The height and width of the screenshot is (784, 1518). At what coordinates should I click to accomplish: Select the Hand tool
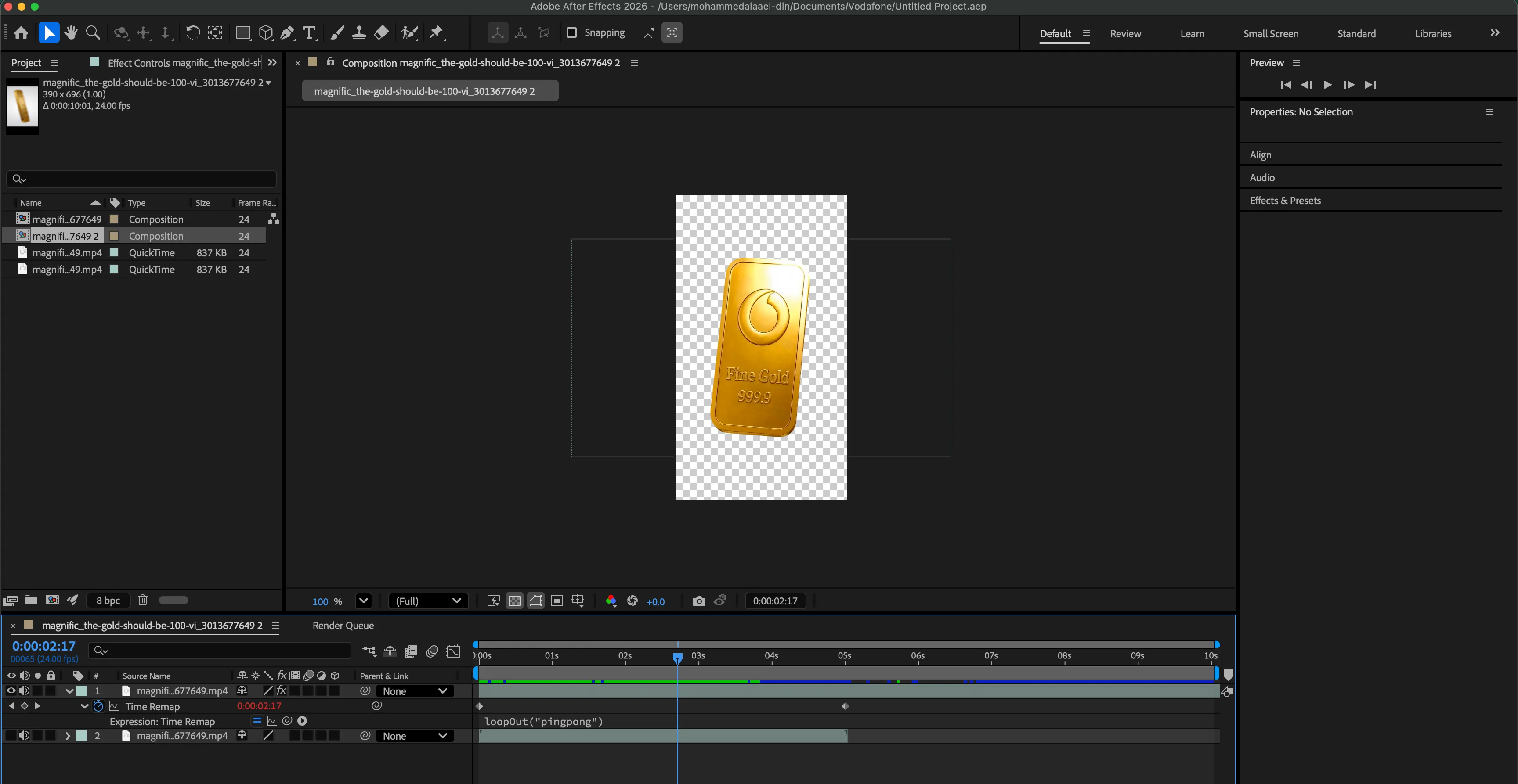tap(71, 33)
